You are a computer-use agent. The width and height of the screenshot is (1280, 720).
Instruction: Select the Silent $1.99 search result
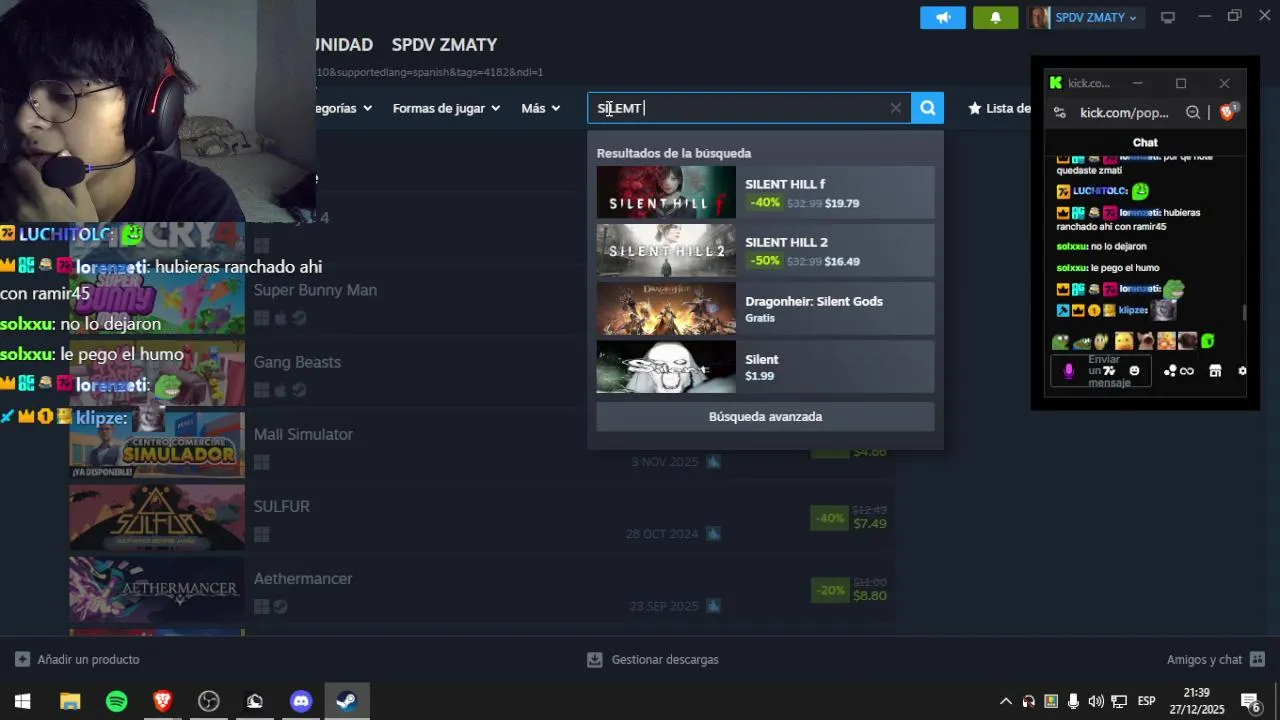pos(765,367)
